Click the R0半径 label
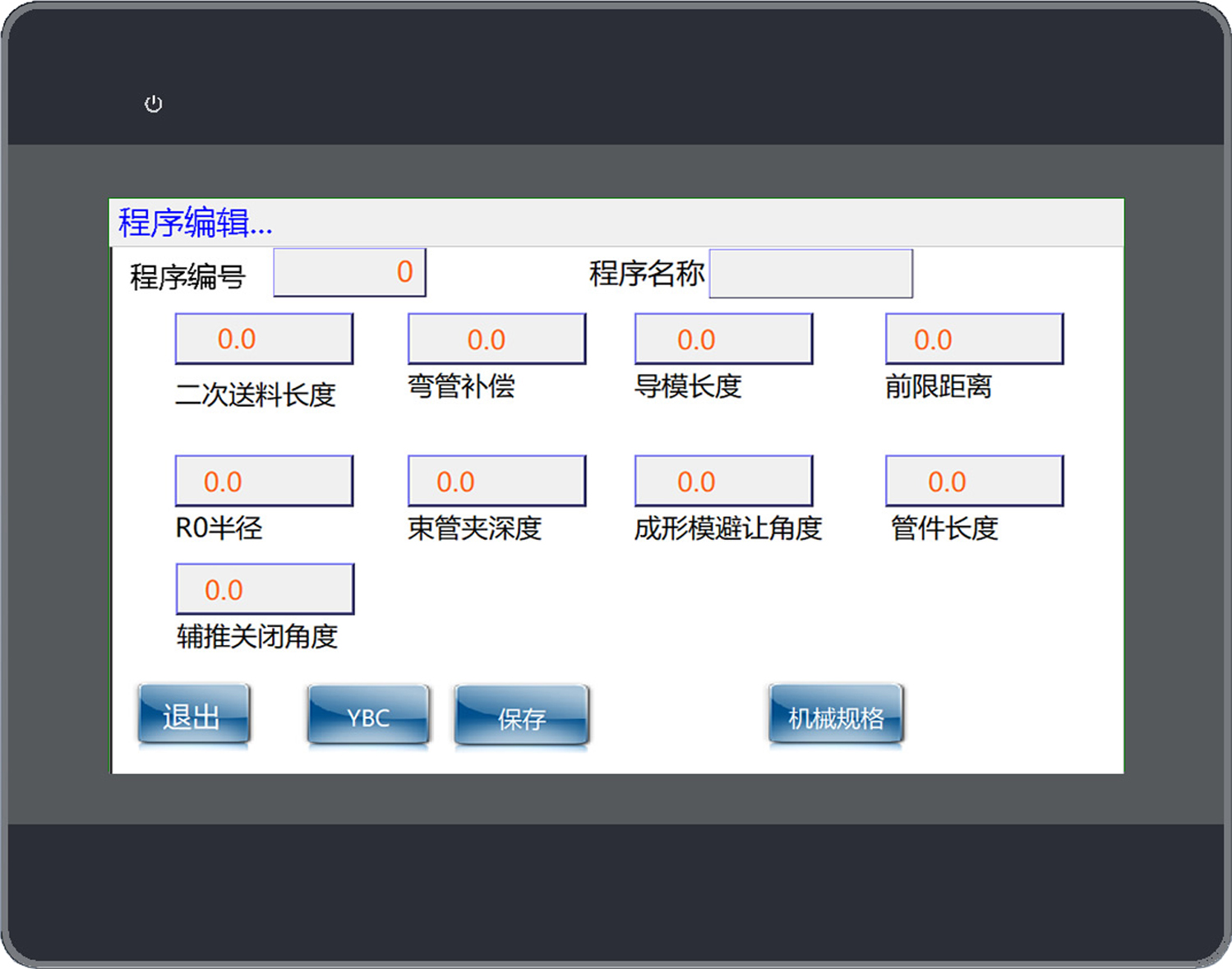Screen dimensions: 1232x969 (x=219, y=528)
